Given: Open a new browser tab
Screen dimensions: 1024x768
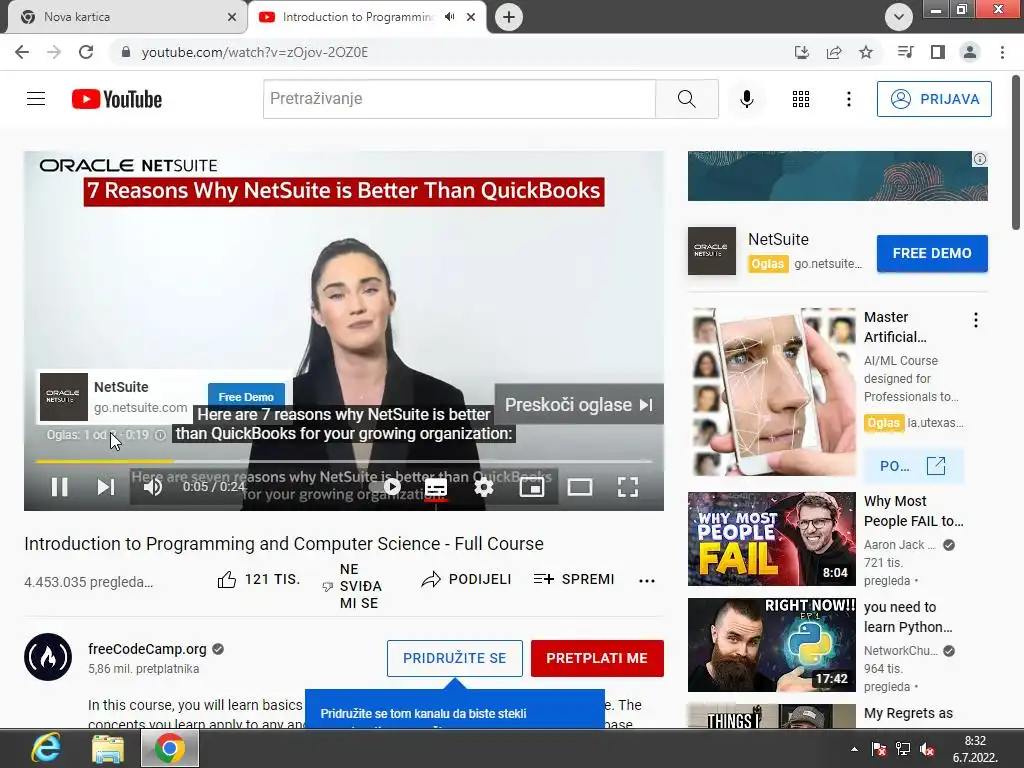Looking at the screenshot, I should [509, 17].
